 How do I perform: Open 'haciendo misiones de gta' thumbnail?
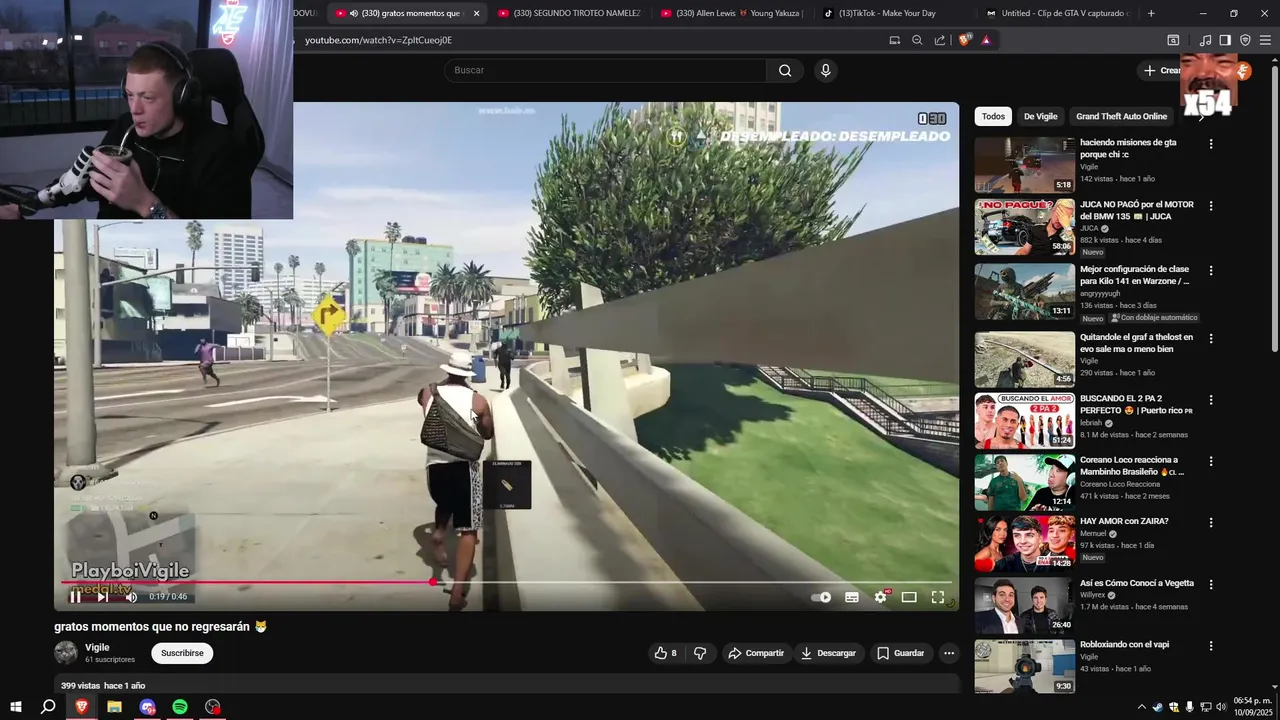[x=1025, y=165]
